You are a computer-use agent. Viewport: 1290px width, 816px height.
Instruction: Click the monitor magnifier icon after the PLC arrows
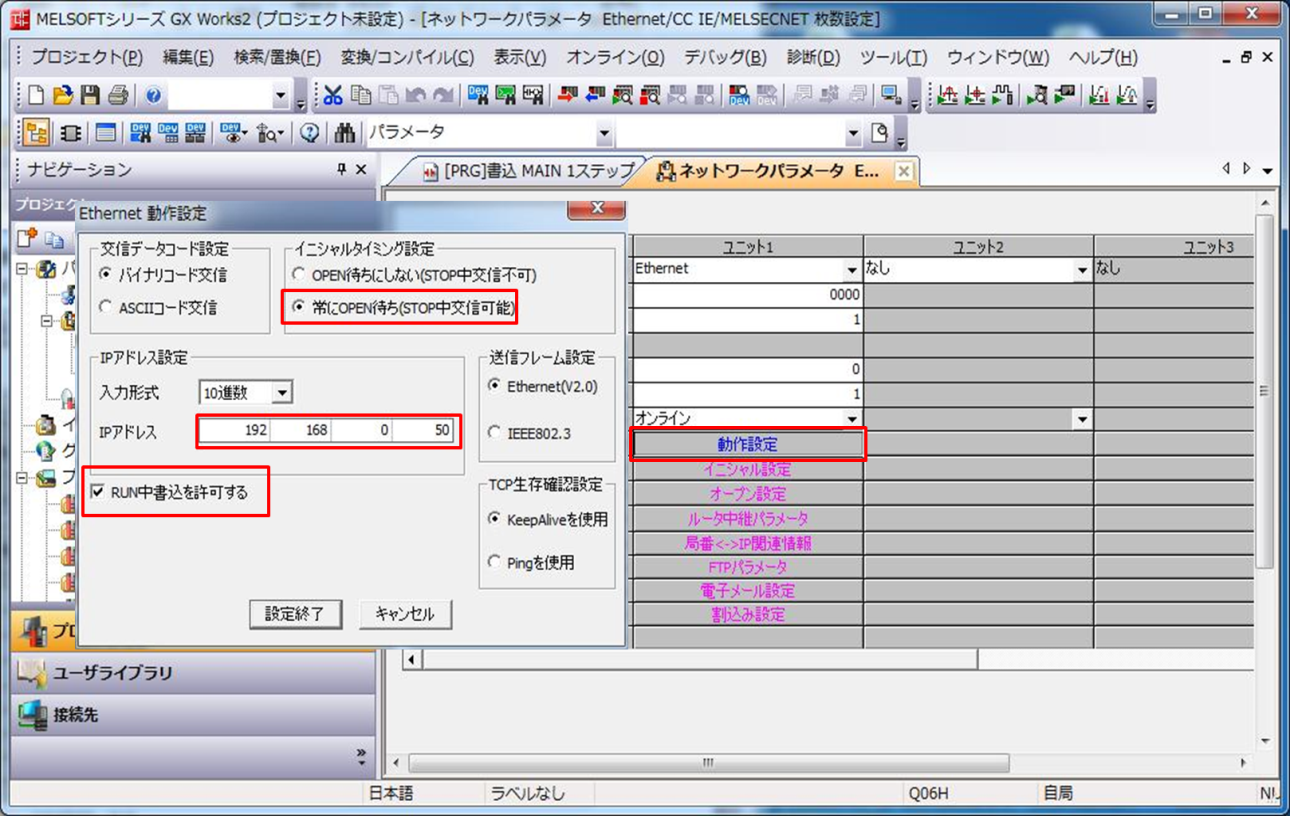[x=622, y=95]
